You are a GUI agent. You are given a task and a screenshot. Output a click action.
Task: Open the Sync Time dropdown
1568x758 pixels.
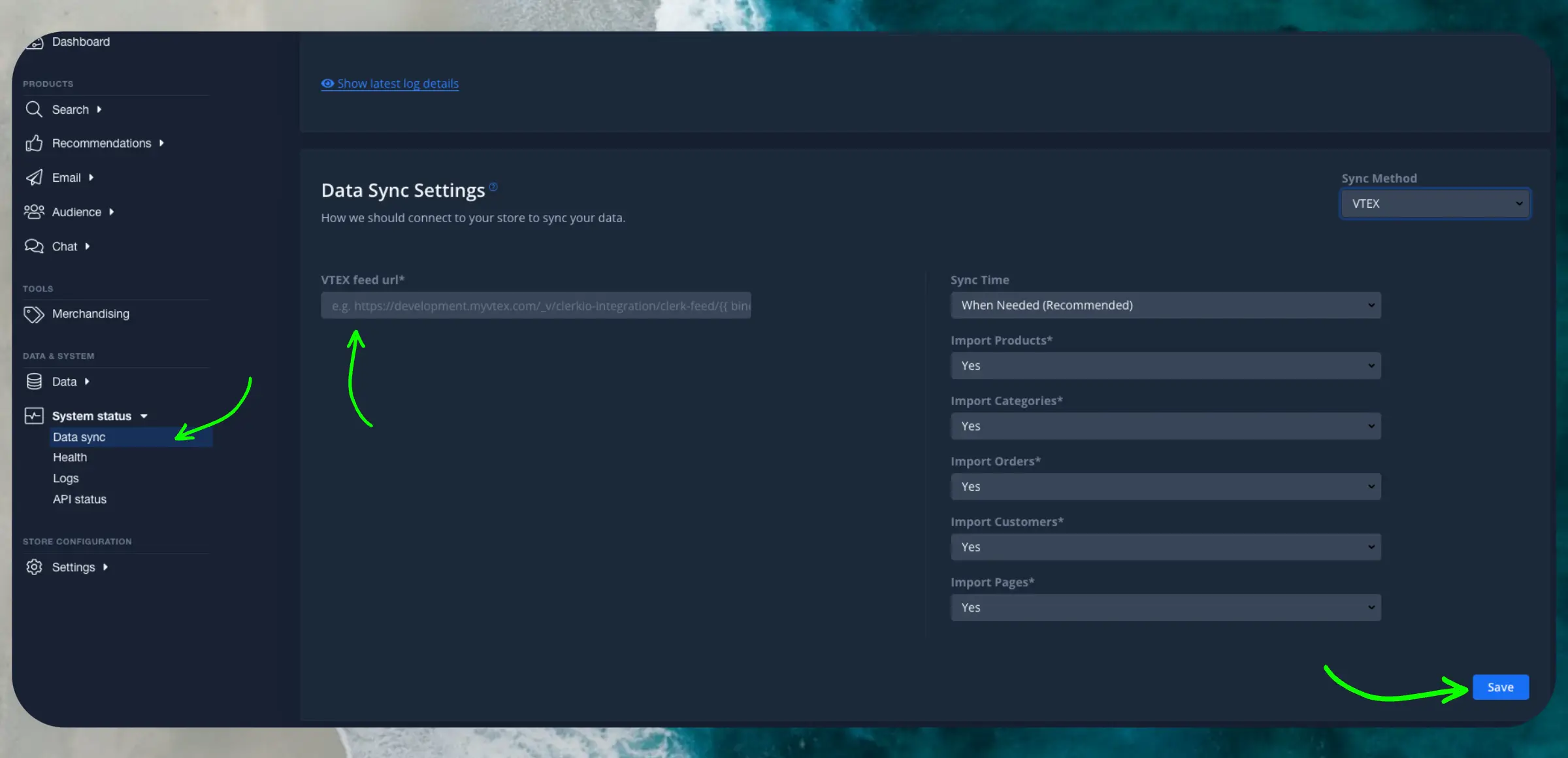tap(1166, 305)
